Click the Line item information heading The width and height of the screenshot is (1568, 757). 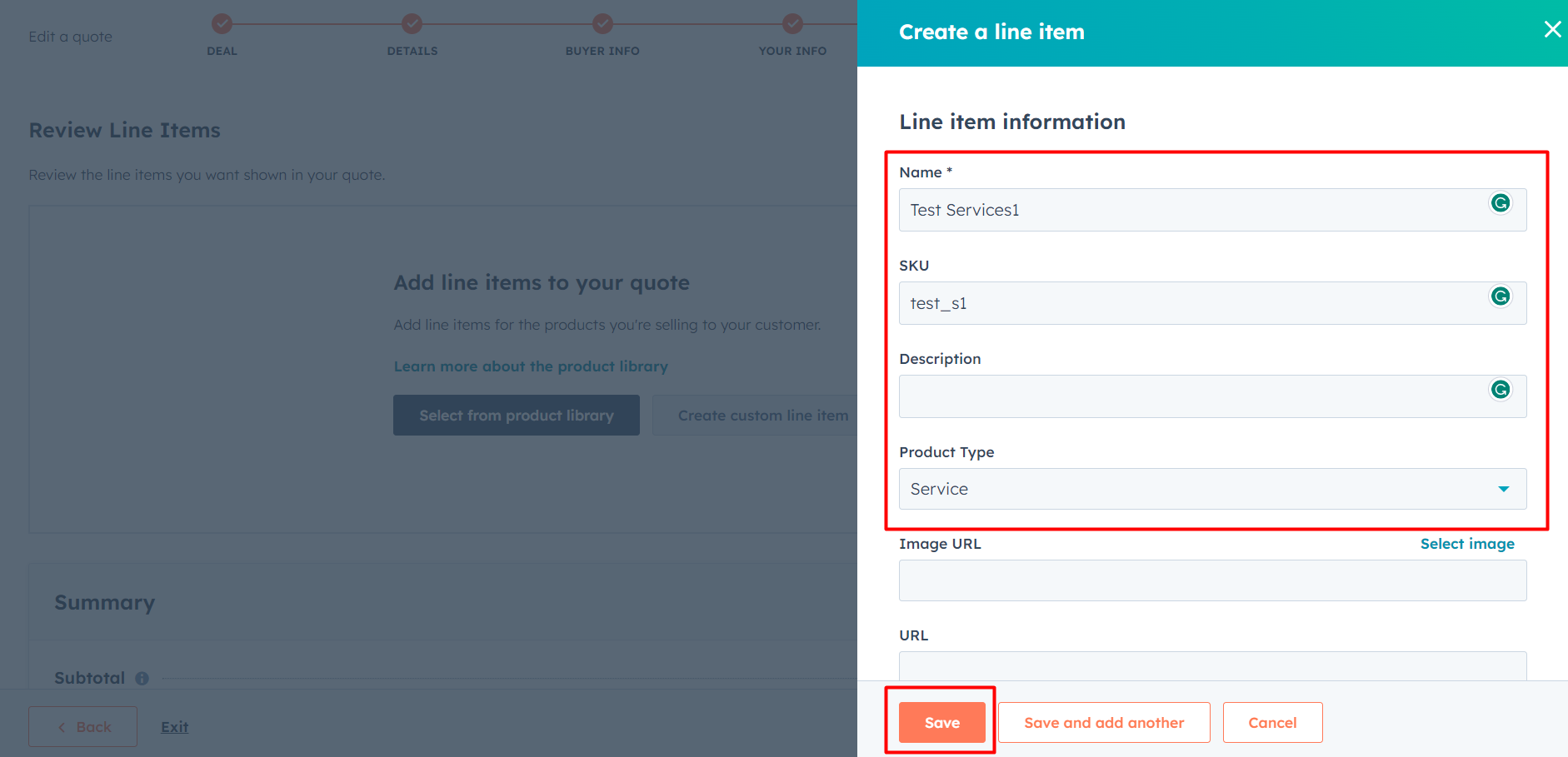[1012, 122]
